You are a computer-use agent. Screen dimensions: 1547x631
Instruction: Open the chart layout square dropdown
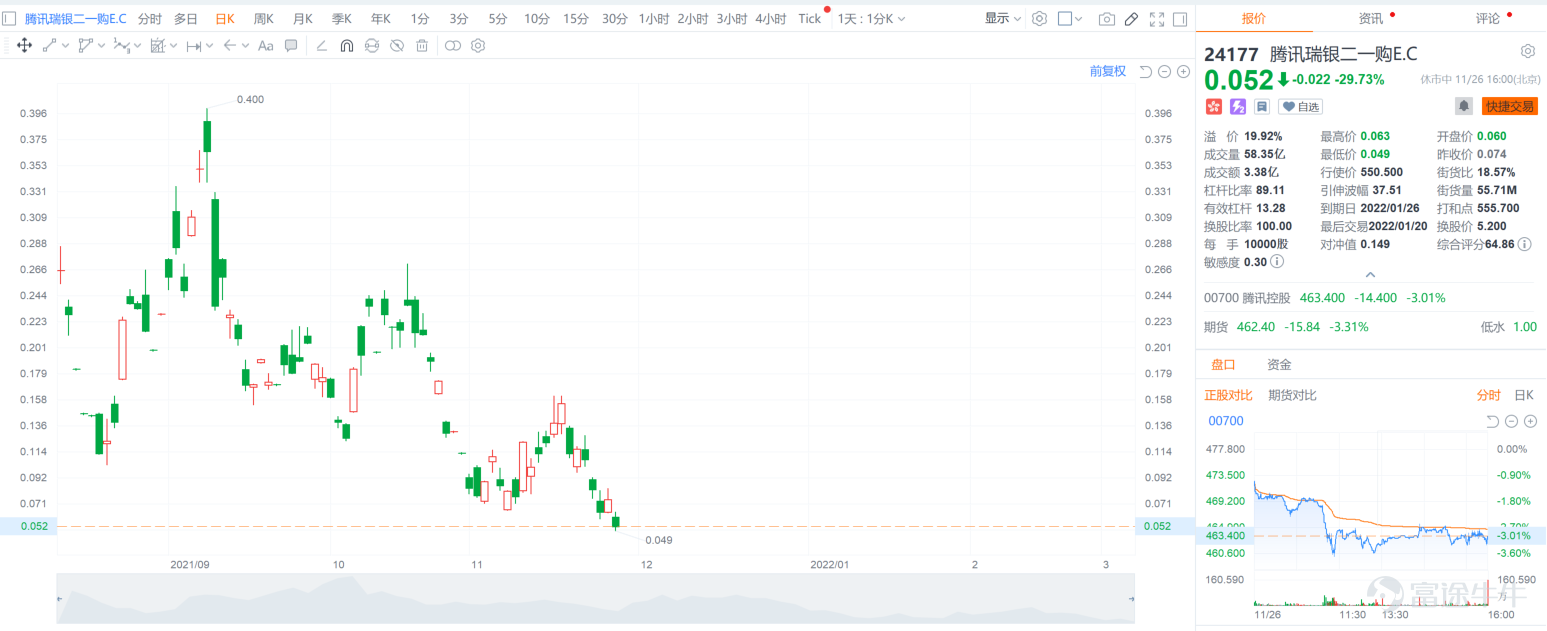1070,18
